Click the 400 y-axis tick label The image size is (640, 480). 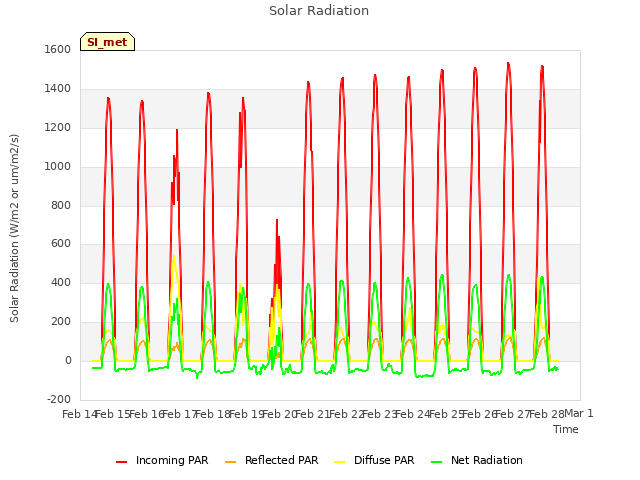click(61, 282)
